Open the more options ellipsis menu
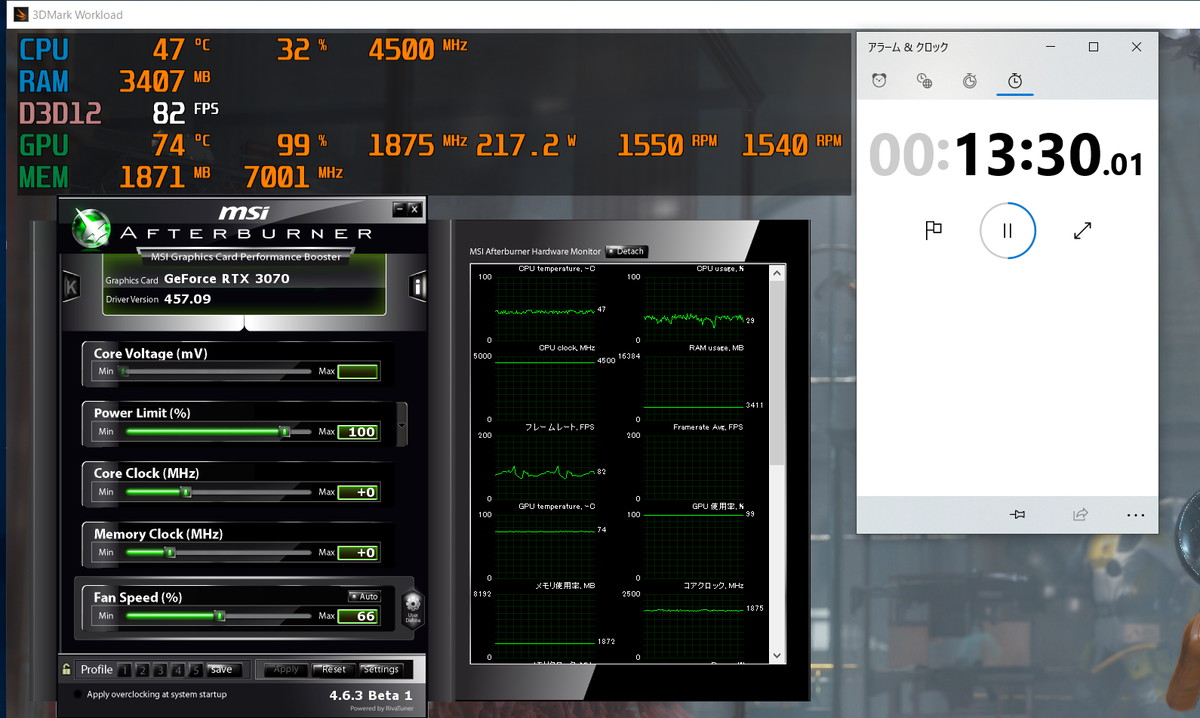This screenshot has width=1200, height=718. coord(1135,515)
